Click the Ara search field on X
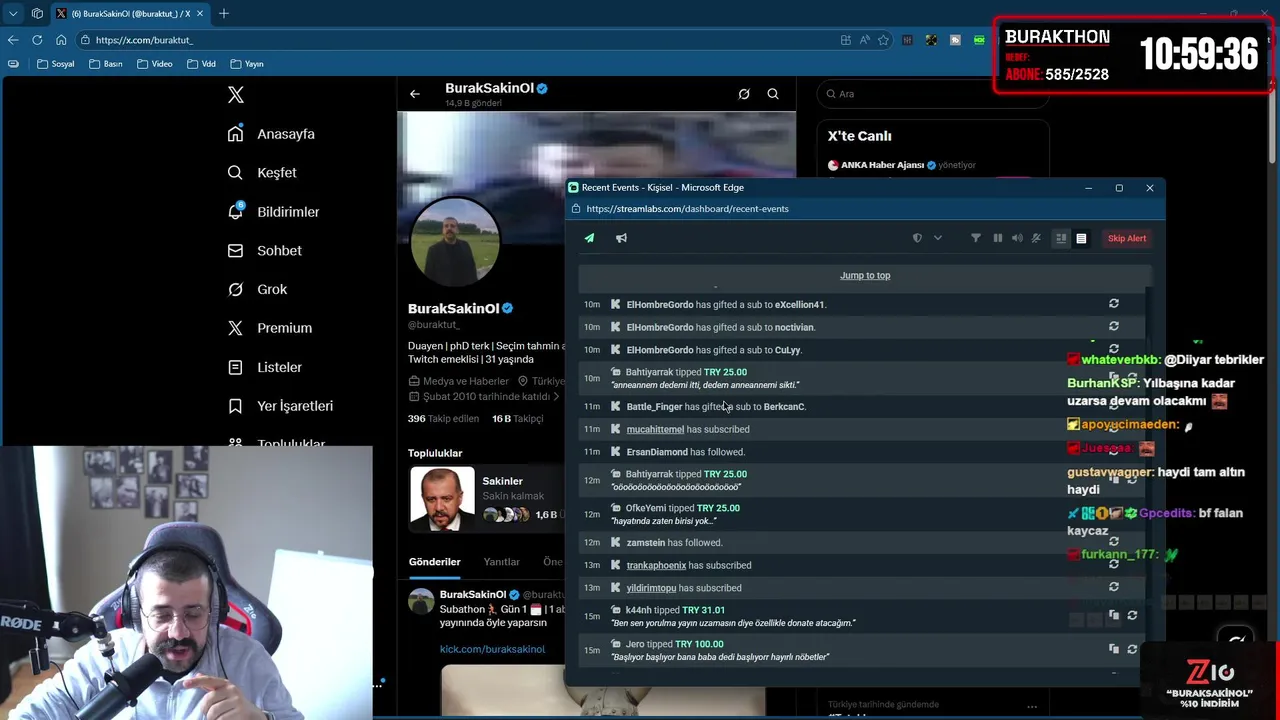Image resolution: width=1280 pixels, height=720 pixels. [x=931, y=94]
